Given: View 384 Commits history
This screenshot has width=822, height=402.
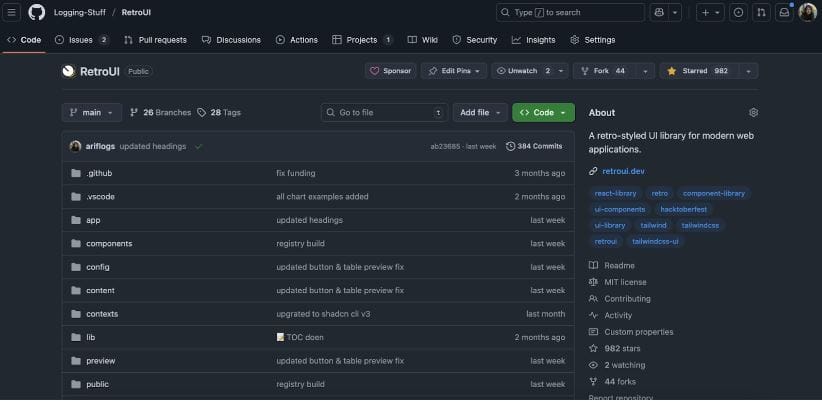Looking at the screenshot, I should (x=534, y=147).
